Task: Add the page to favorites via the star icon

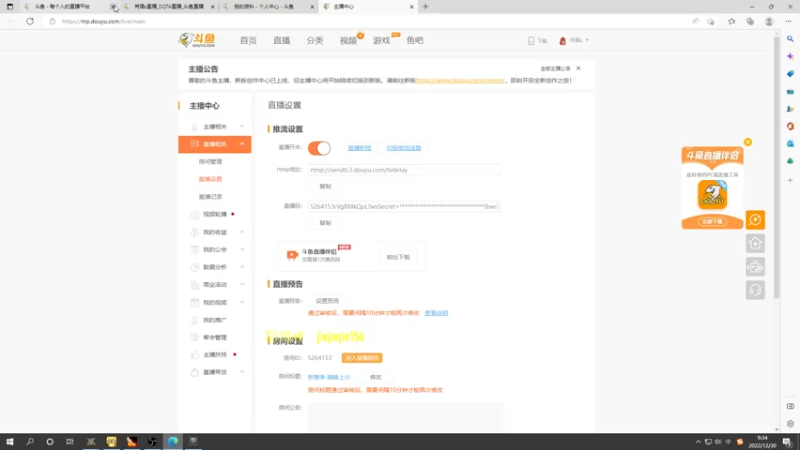Action: tap(711, 21)
